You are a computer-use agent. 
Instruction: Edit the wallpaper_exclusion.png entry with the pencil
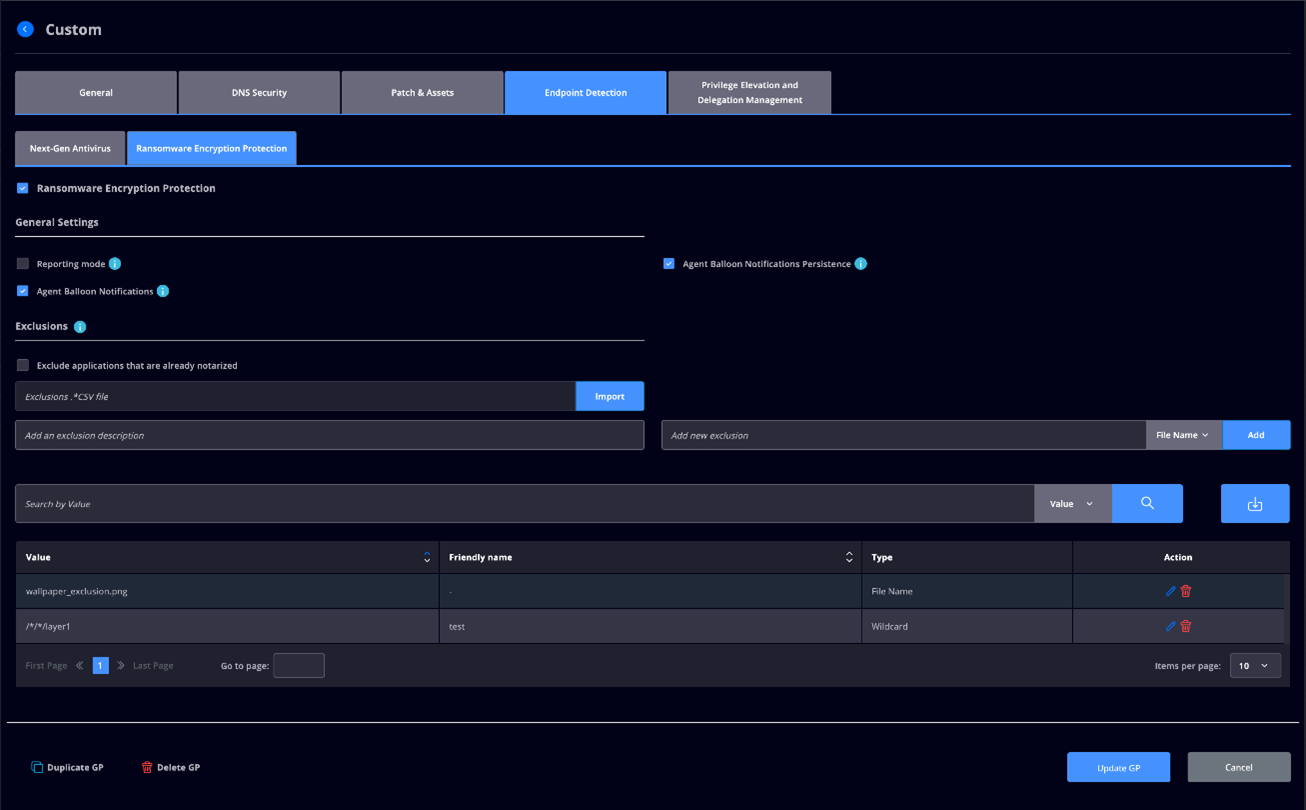coord(1170,591)
